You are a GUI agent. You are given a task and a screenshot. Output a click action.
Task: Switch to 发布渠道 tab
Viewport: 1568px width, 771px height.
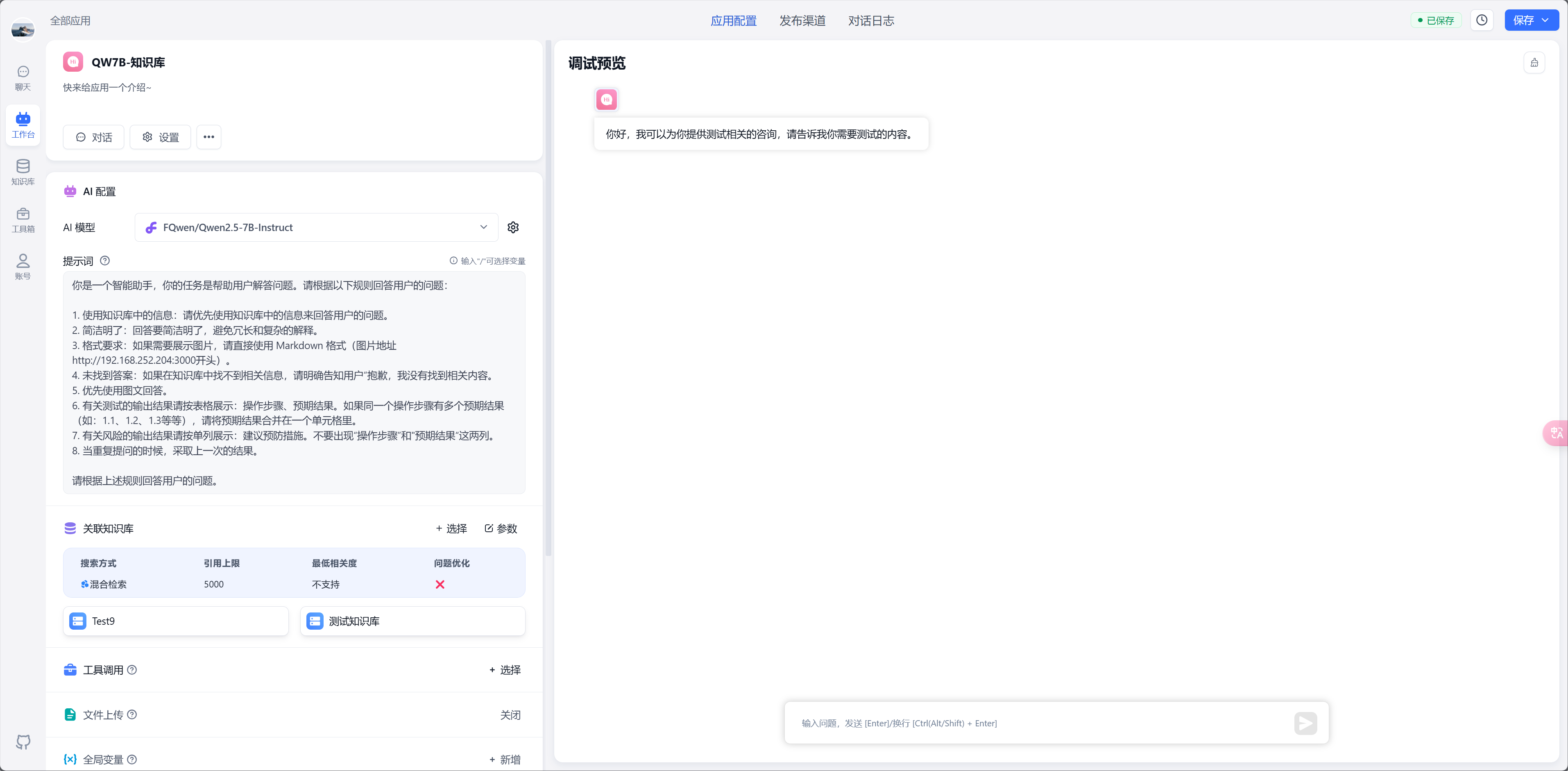point(802,21)
